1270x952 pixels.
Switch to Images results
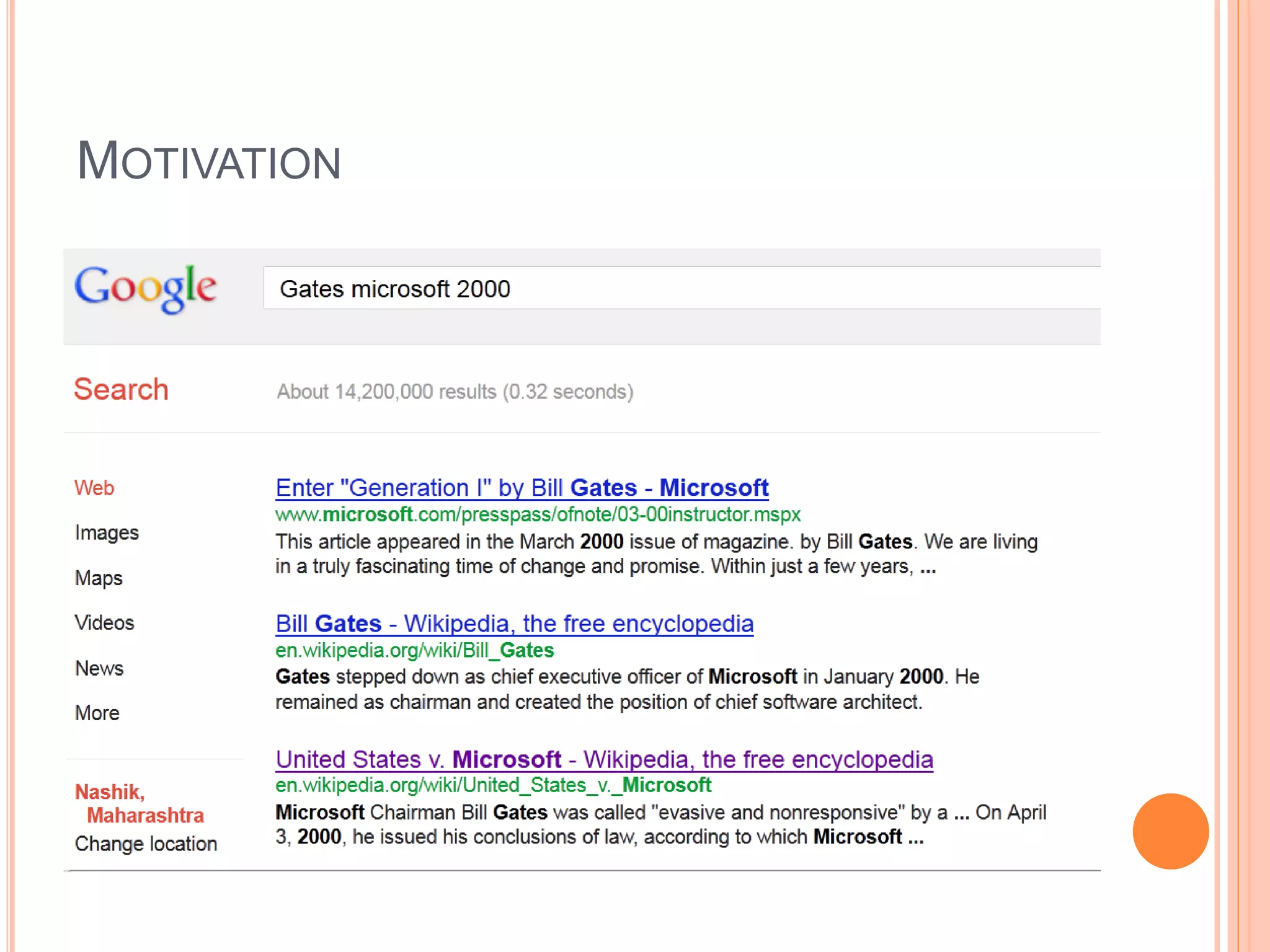coord(107,533)
